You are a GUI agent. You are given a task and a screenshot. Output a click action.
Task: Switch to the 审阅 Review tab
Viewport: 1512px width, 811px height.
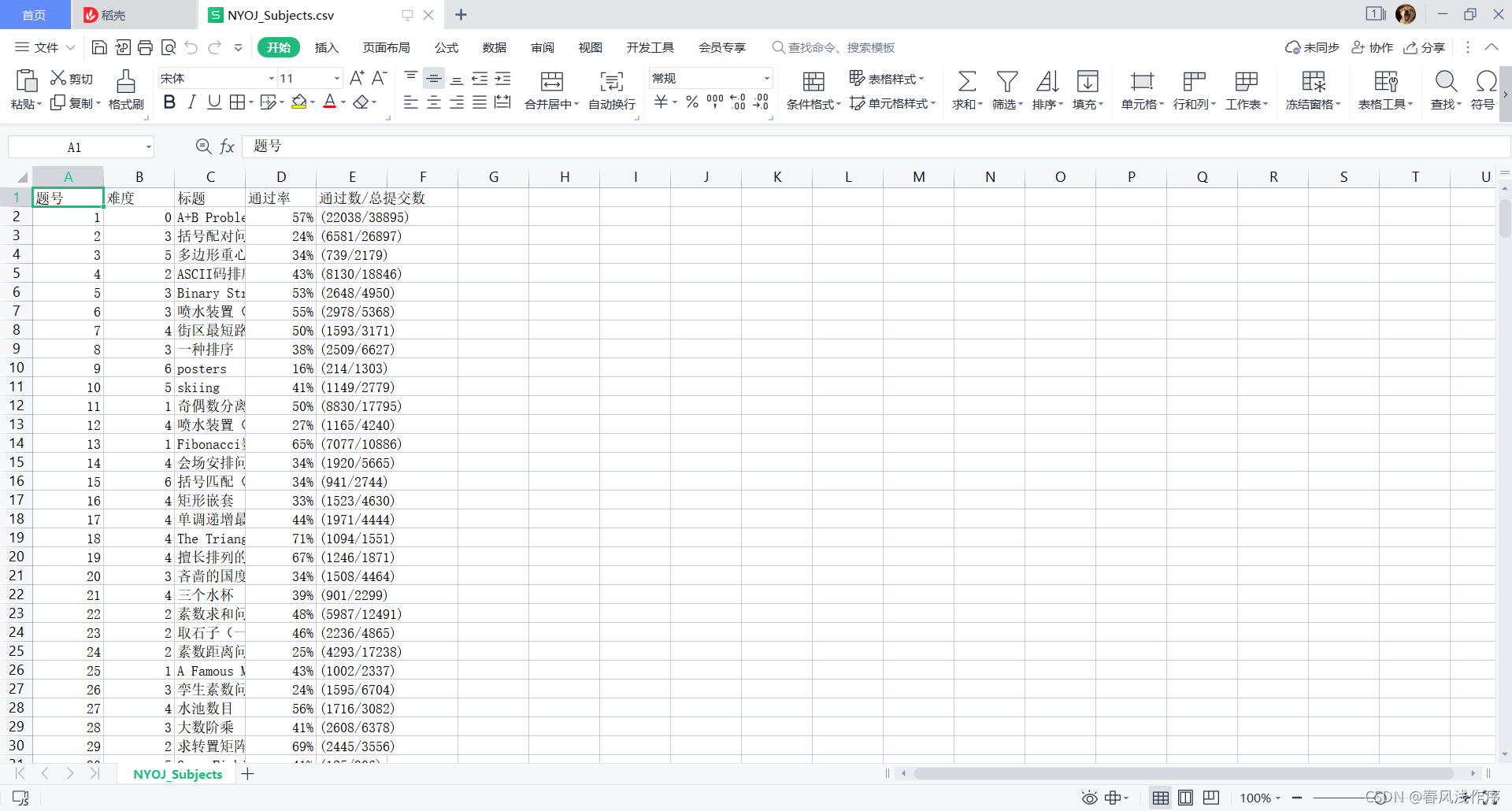pos(543,47)
